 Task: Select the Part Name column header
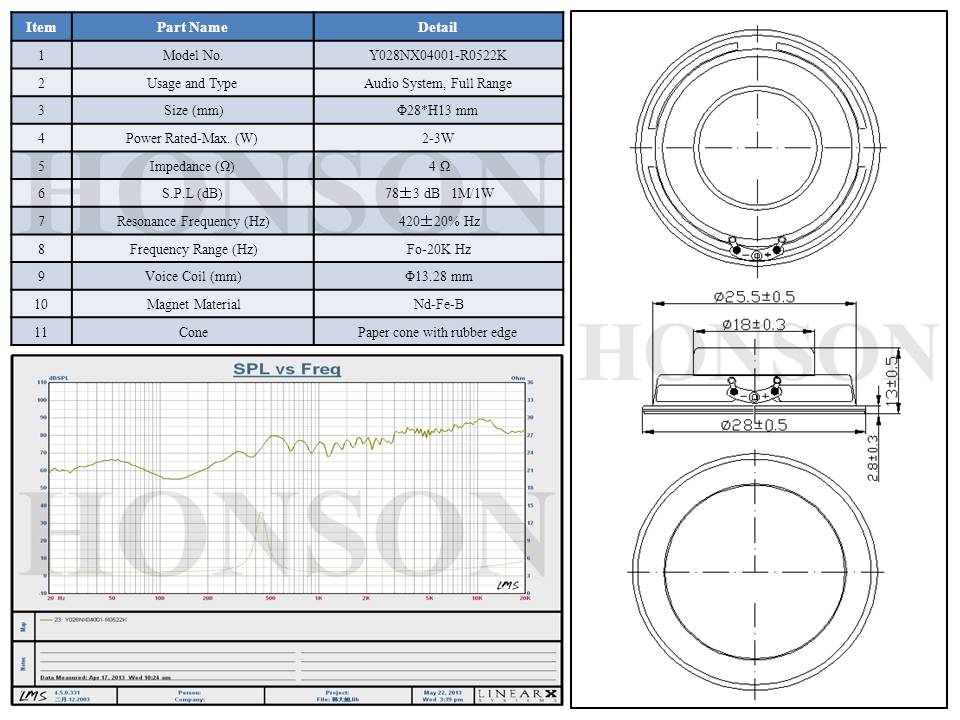click(x=192, y=27)
